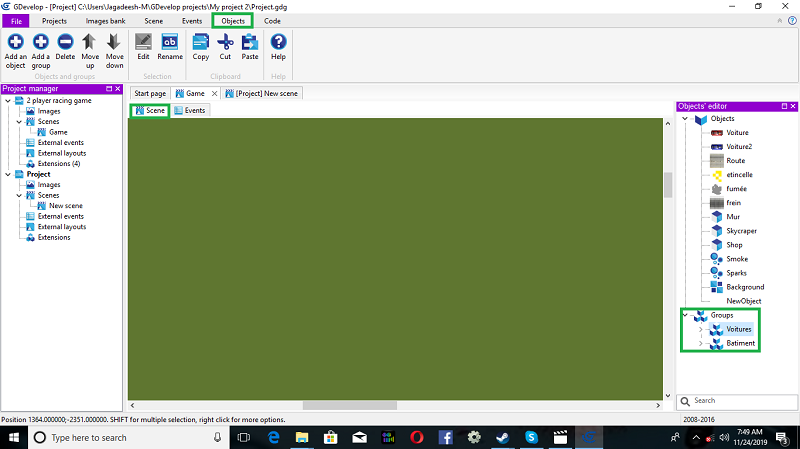Select the Batiment group
Image resolution: width=800 pixels, height=449 pixels.
[x=740, y=343]
